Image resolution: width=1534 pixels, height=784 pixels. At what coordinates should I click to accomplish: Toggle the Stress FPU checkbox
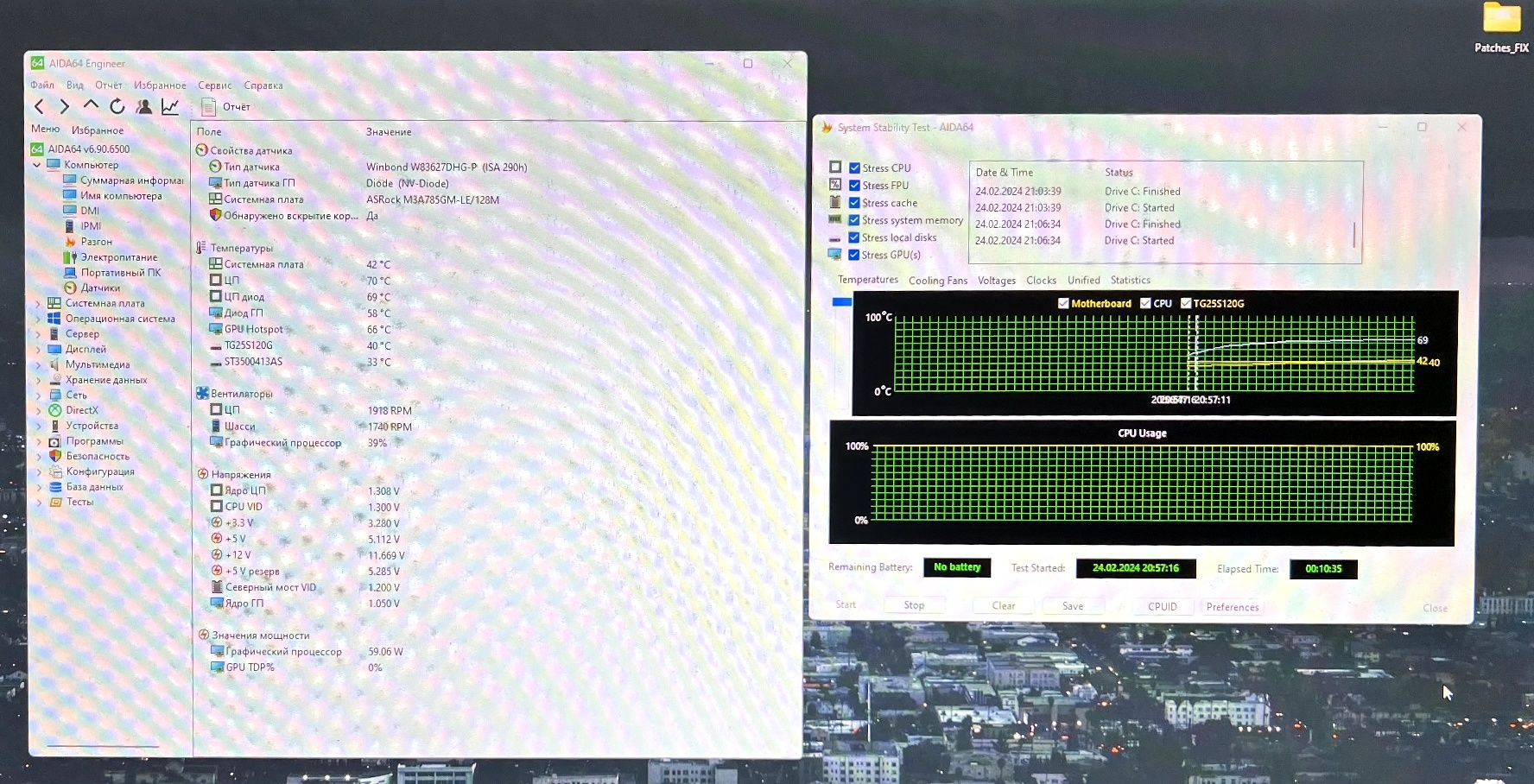coord(854,186)
